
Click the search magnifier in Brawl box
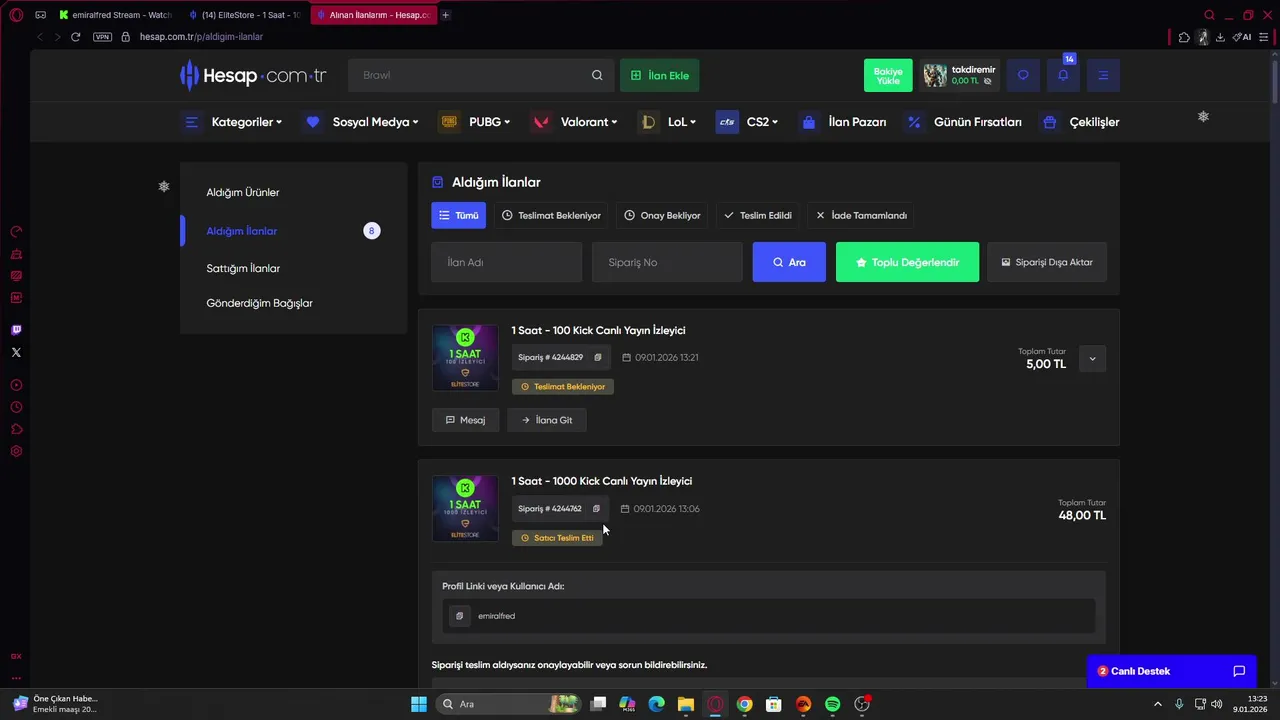pos(597,75)
